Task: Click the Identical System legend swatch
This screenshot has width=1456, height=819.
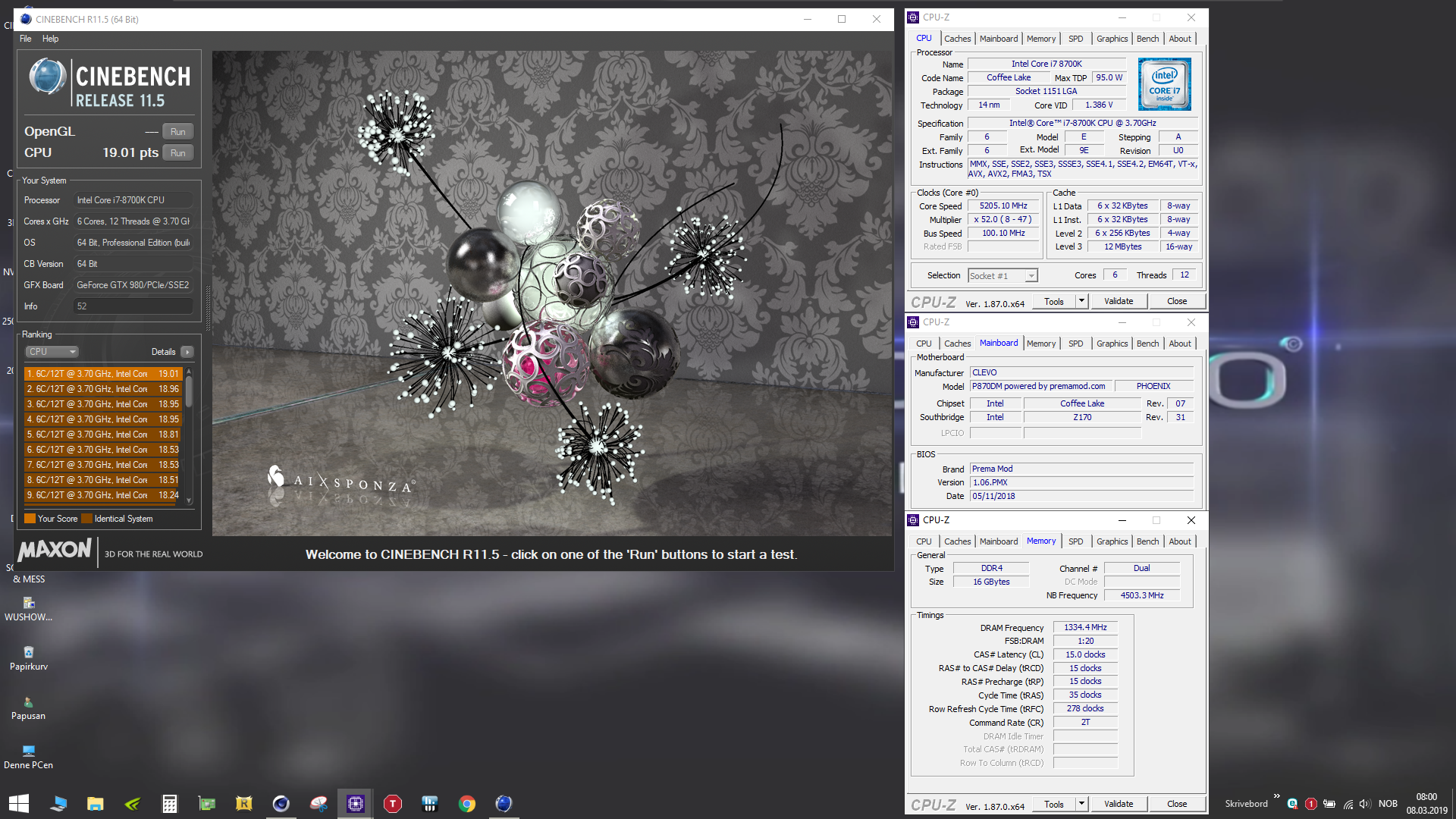Action: 86,519
